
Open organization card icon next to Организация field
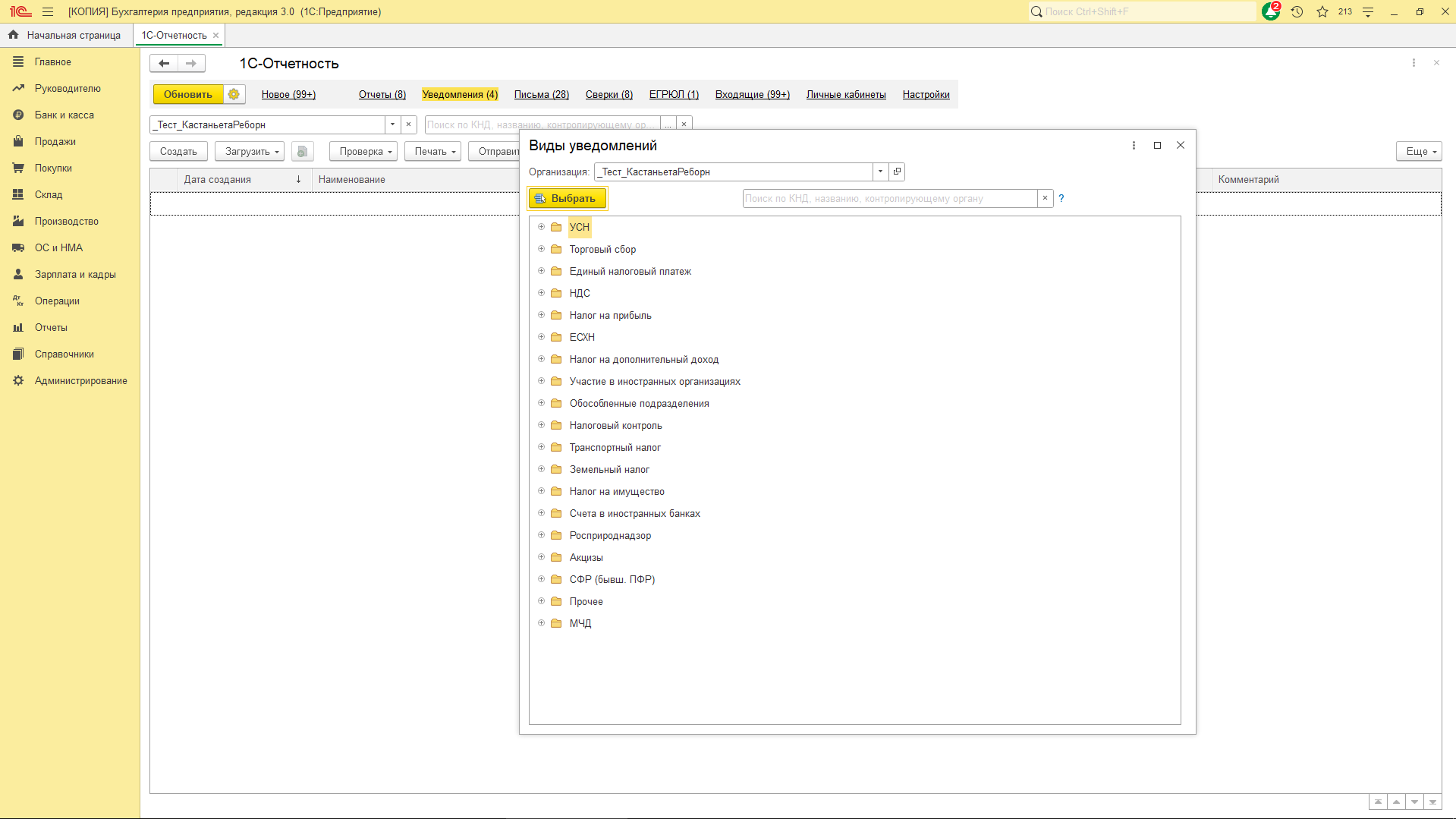[897, 172]
